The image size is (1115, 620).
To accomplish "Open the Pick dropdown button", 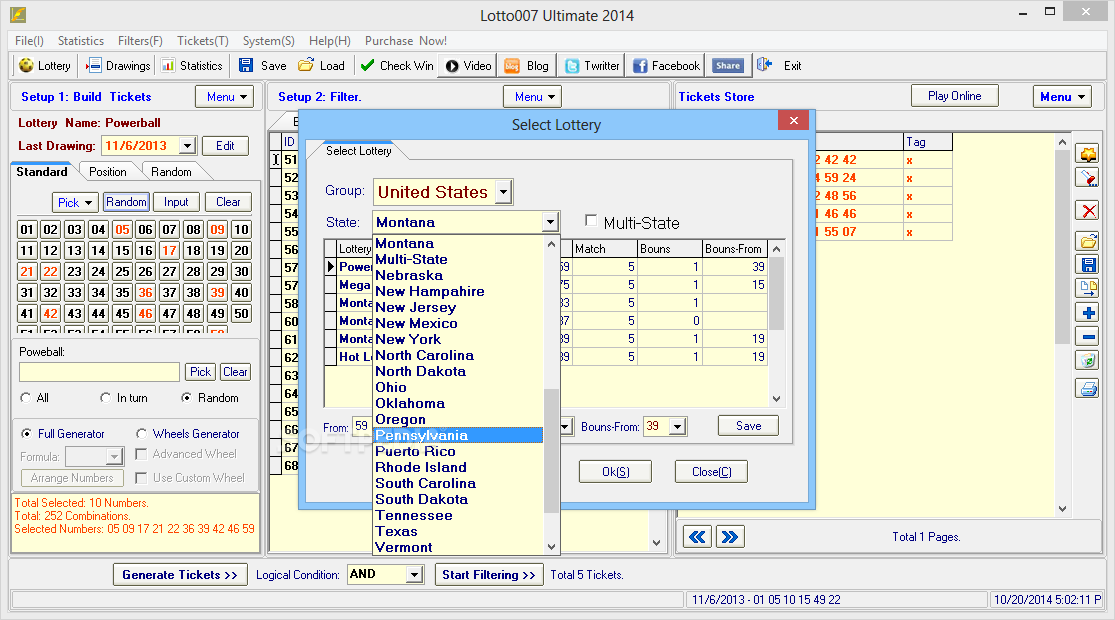I will click(75, 203).
